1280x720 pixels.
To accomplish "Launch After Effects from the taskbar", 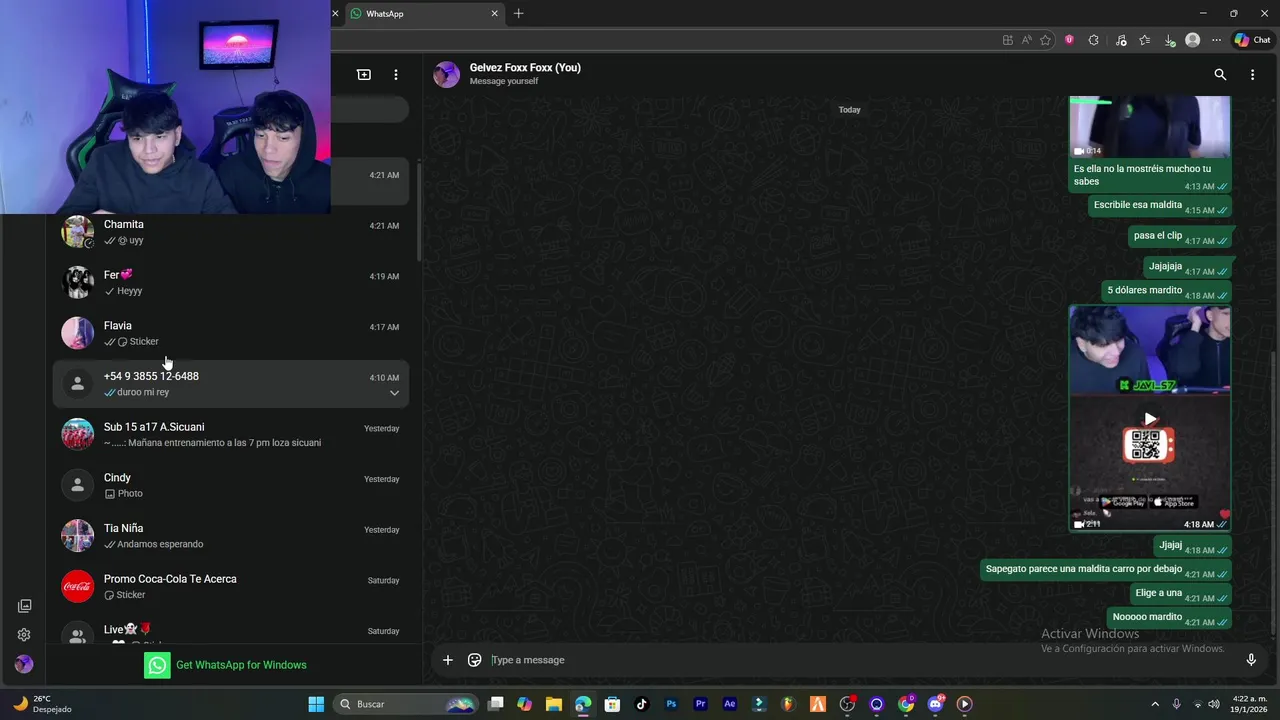I will pos(729,704).
